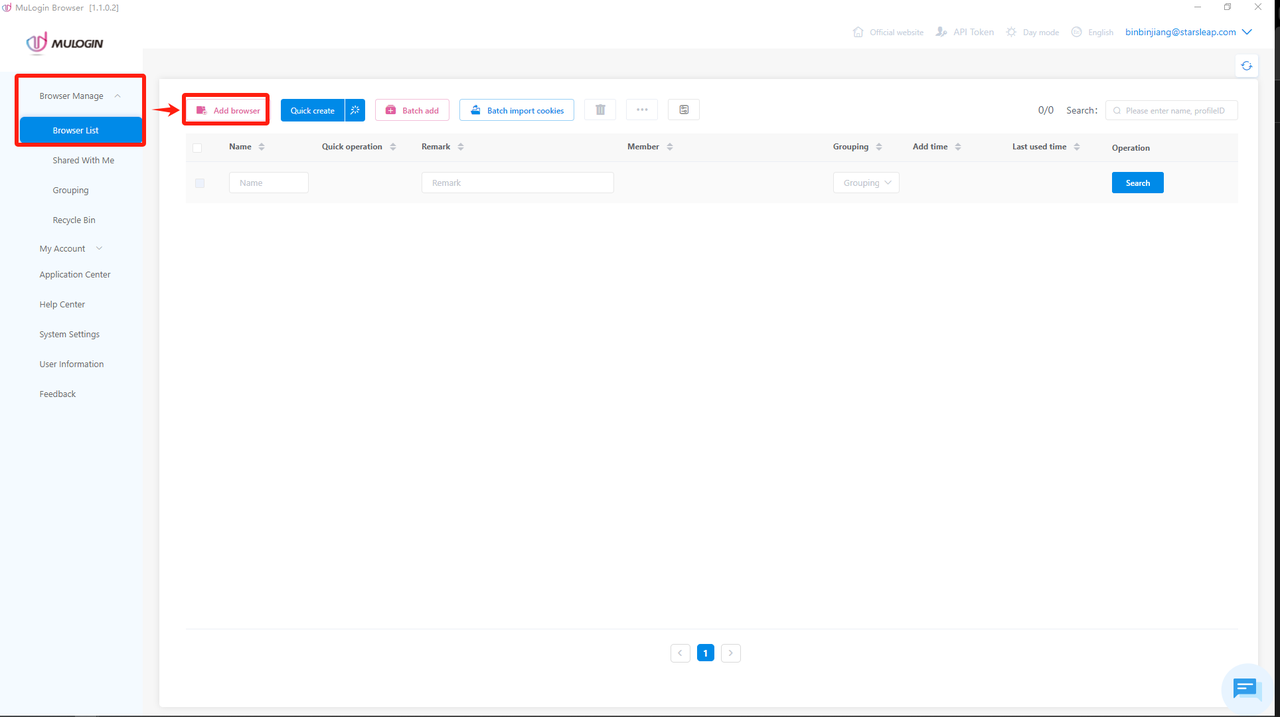Click the API Token key icon
Image resolution: width=1280 pixels, height=717 pixels.
[941, 32]
